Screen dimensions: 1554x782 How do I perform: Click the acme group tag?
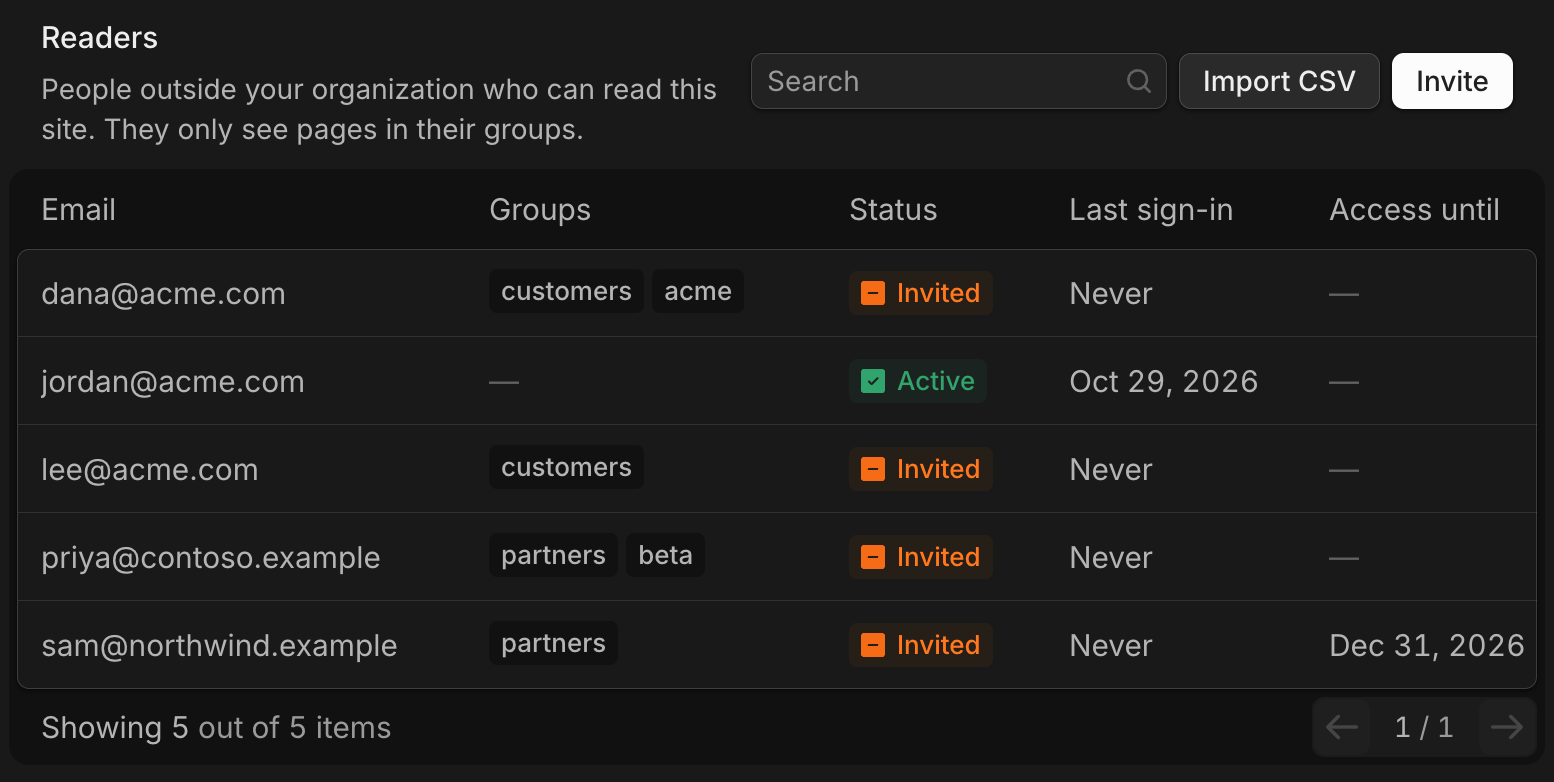click(x=698, y=291)
